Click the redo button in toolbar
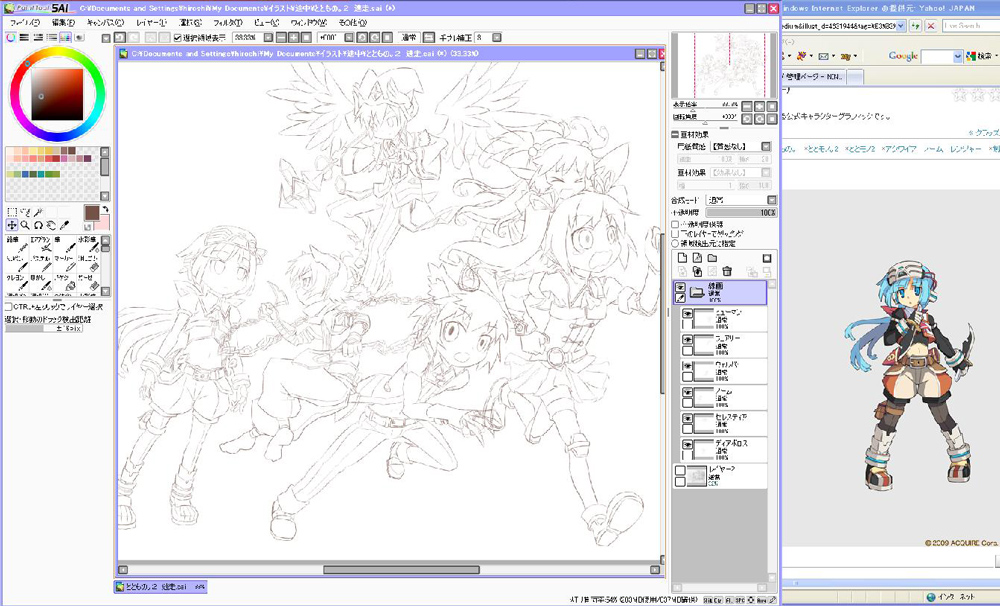This screenshot has height=606, width=1000. pos(134,38)
